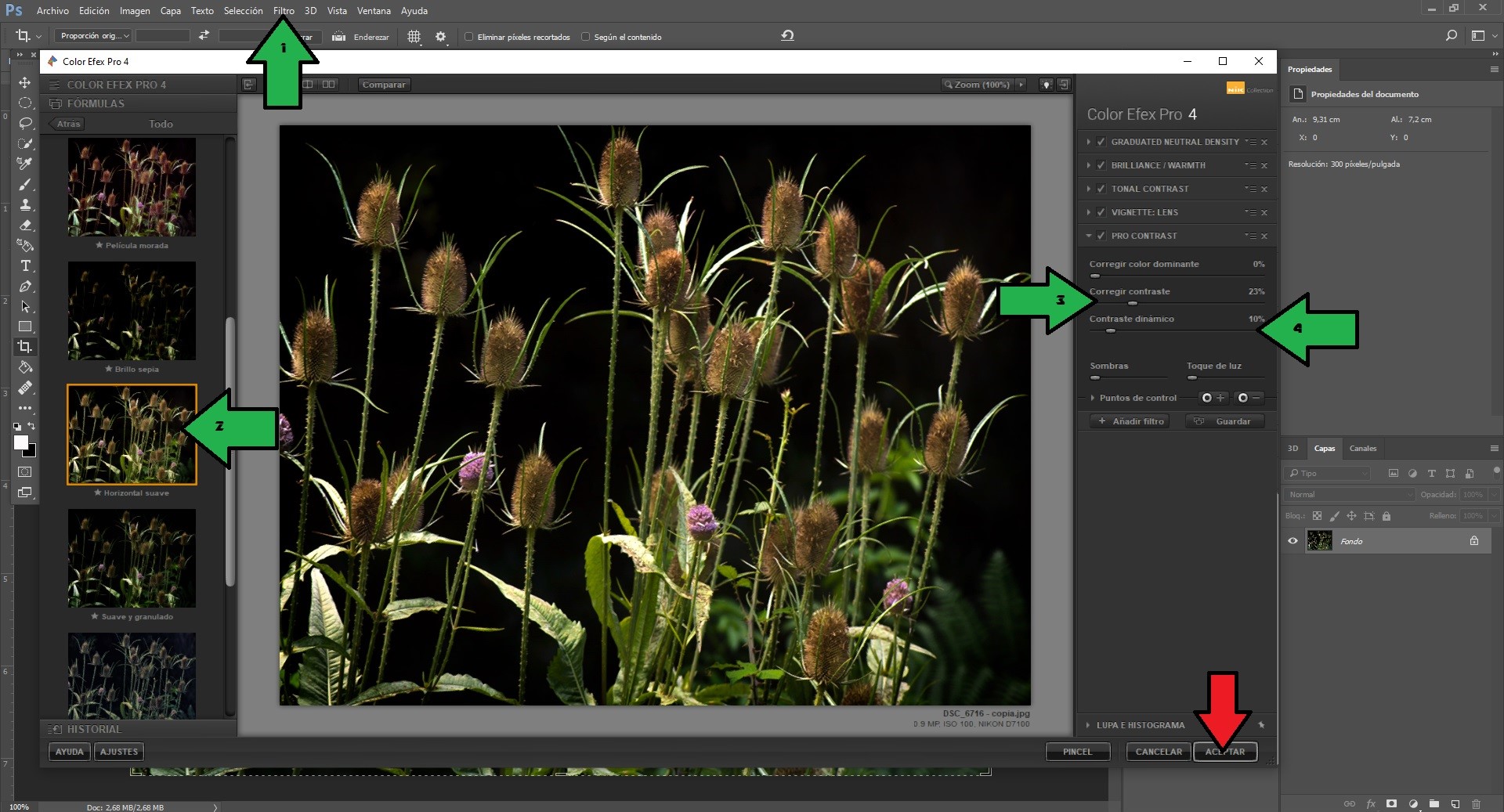The width and height of the screenshot is (1504, 812).
Task: Remove the Graduated Neutral Density filter
Action: click(x=1264, y=143)
